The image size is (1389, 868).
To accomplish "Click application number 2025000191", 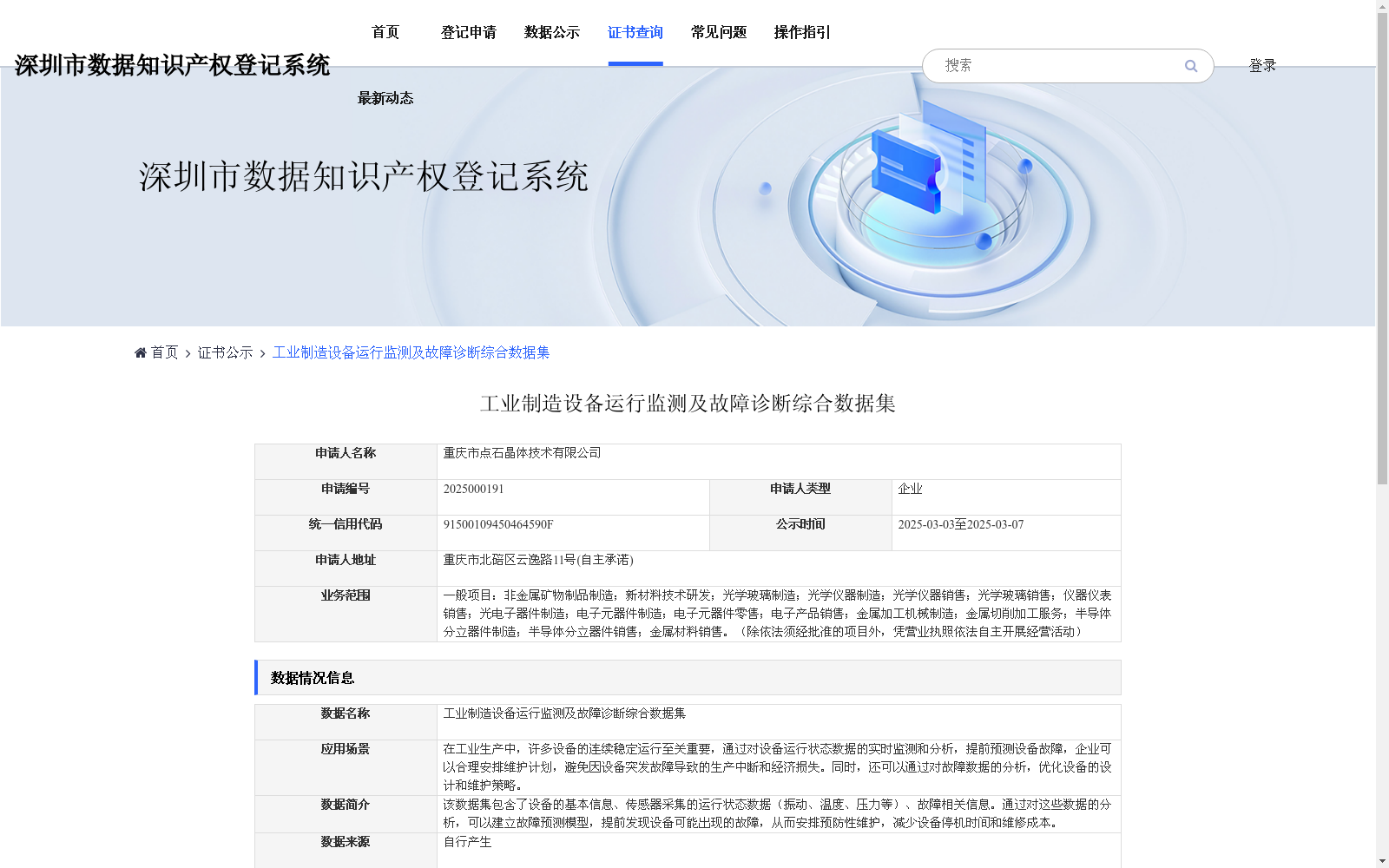I will coord(474,489).
